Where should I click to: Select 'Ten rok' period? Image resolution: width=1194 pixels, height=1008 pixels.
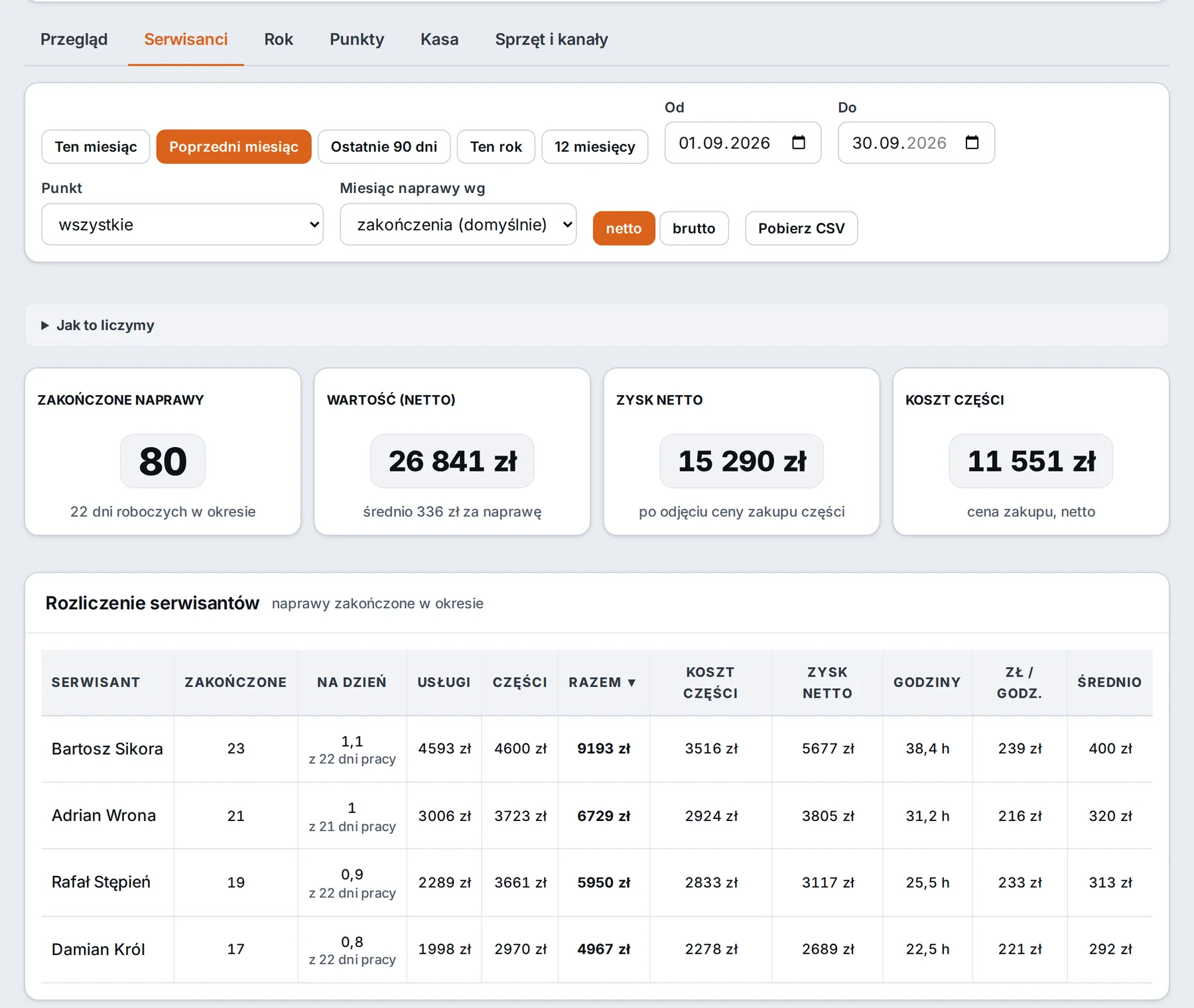click(x=496, y=147)
